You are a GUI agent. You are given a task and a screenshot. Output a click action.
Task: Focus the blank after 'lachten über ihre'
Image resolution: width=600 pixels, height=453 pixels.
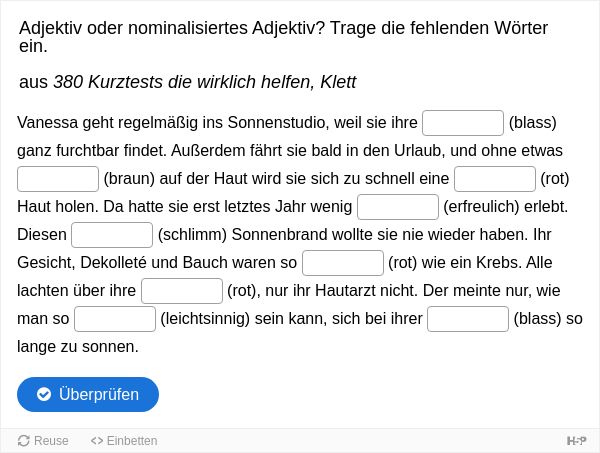point(182,291)
